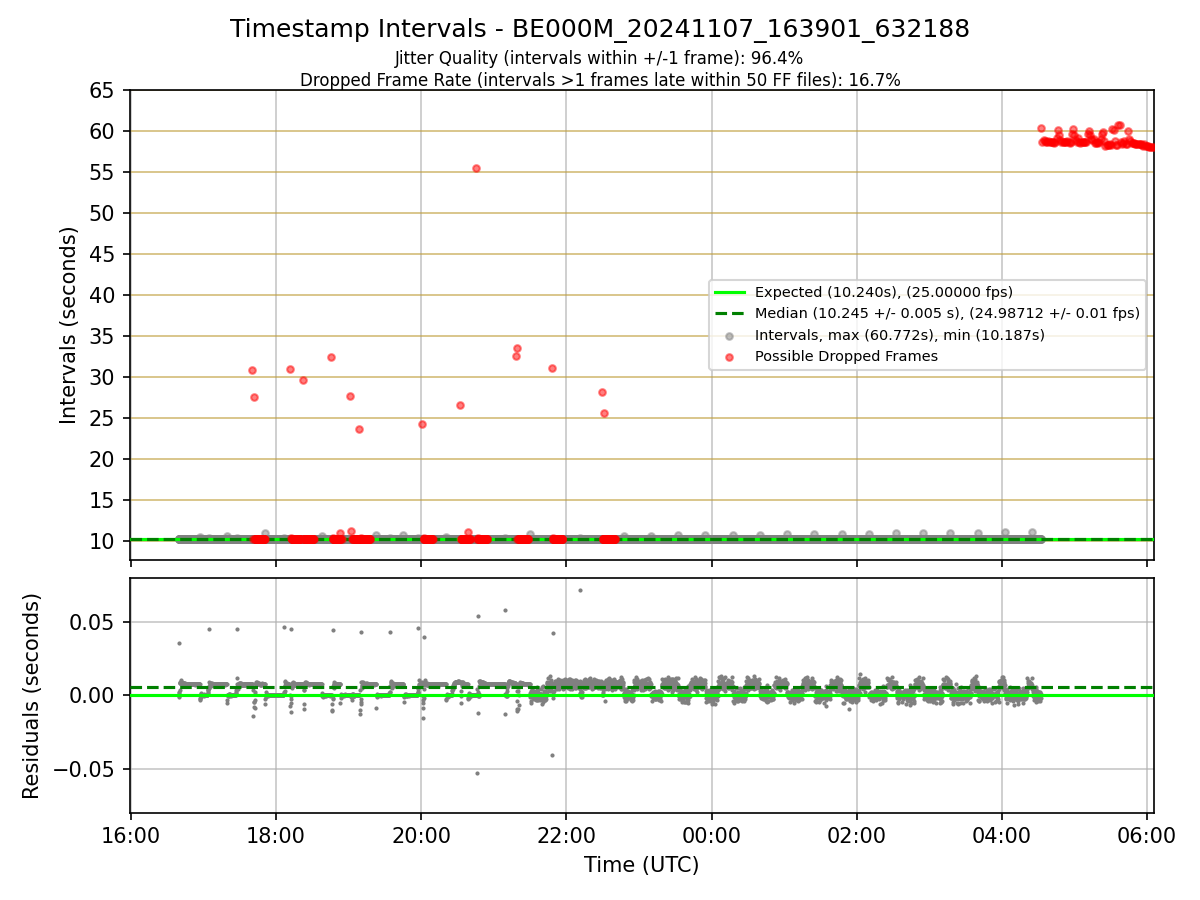Click the highest residual point near 0.07 seconds
Screen dimensions: 1200x900
580,590
